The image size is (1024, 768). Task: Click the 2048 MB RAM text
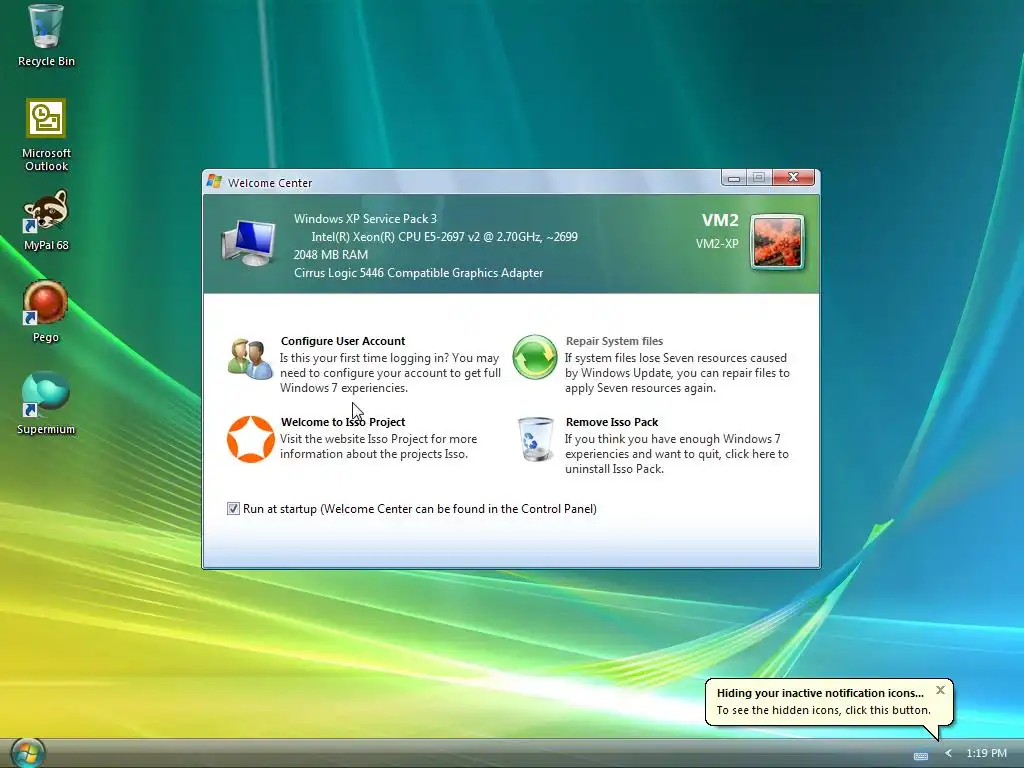pos(330,255)
